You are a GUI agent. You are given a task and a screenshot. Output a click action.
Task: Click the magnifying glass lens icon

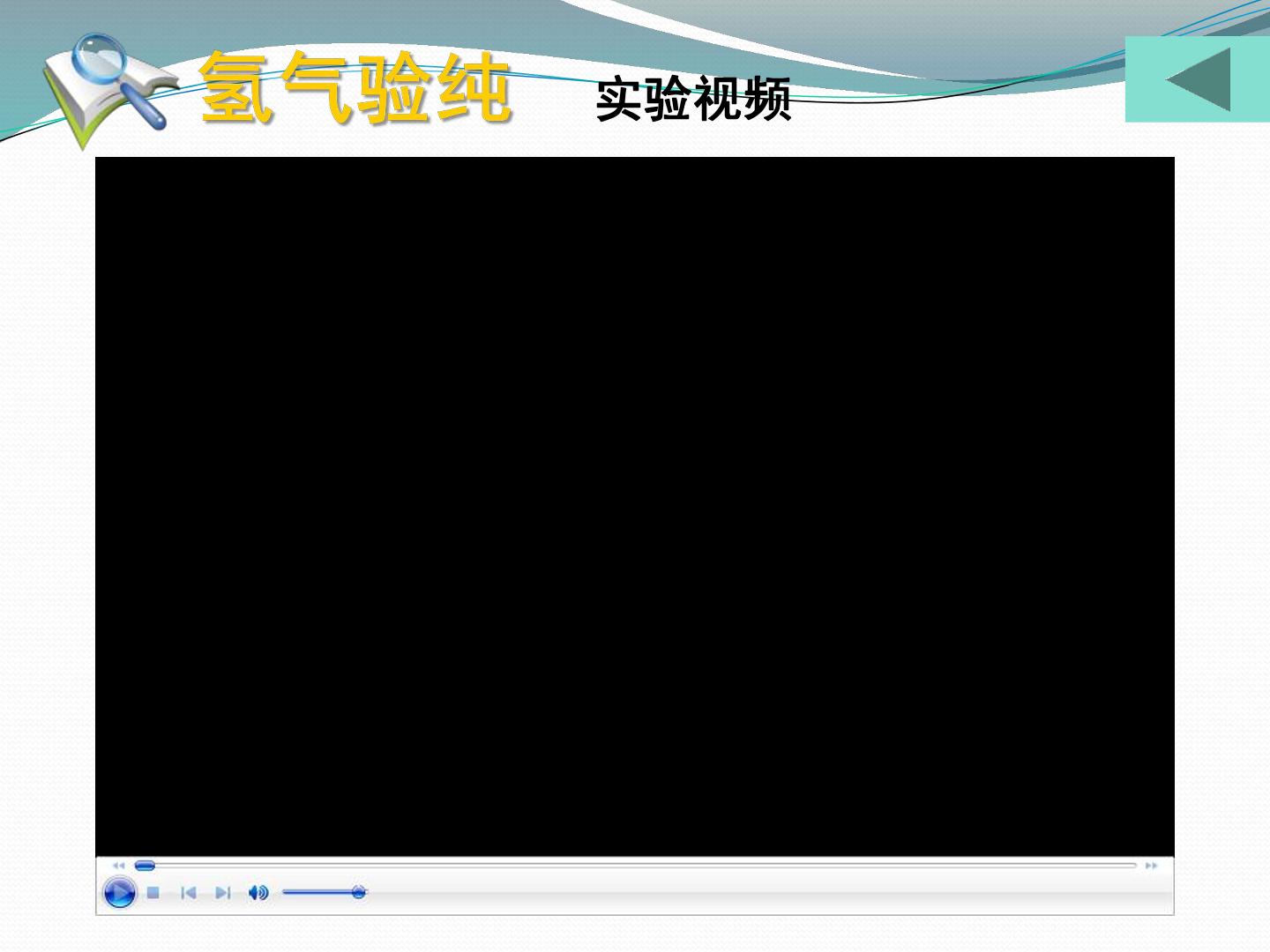[x=99, y=60]
